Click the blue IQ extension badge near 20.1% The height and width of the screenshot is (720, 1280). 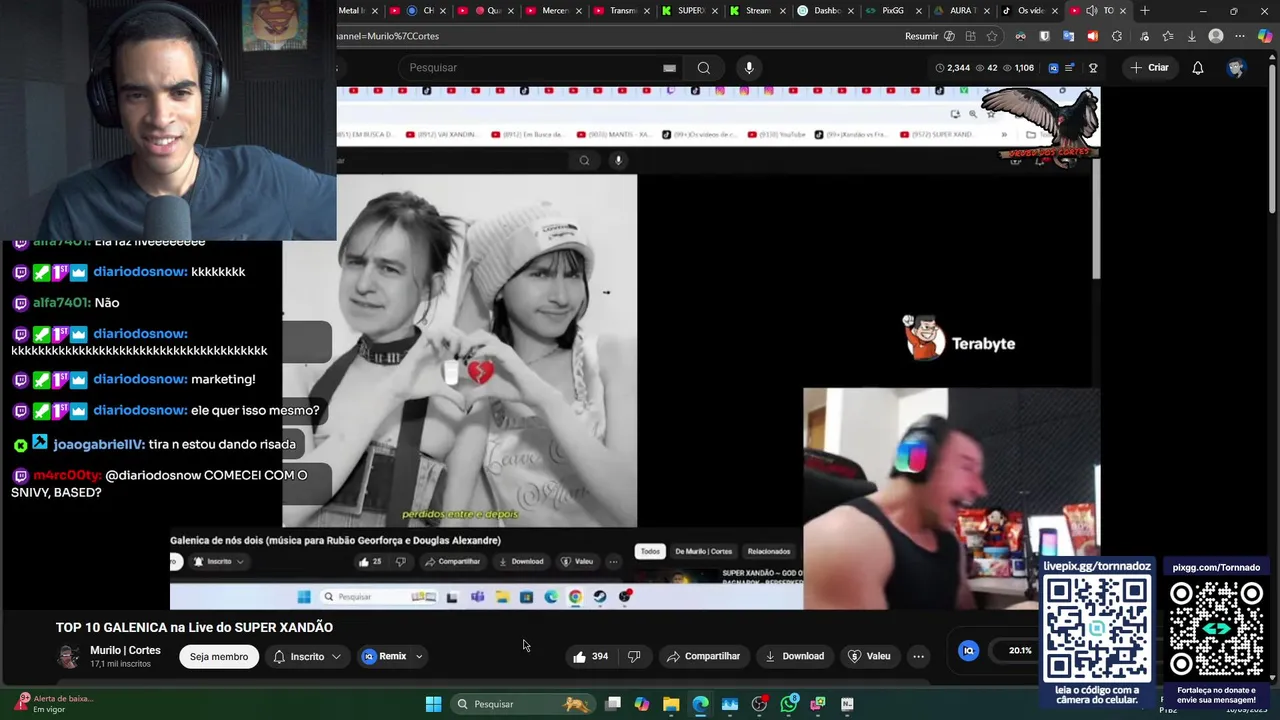point(968,651)
